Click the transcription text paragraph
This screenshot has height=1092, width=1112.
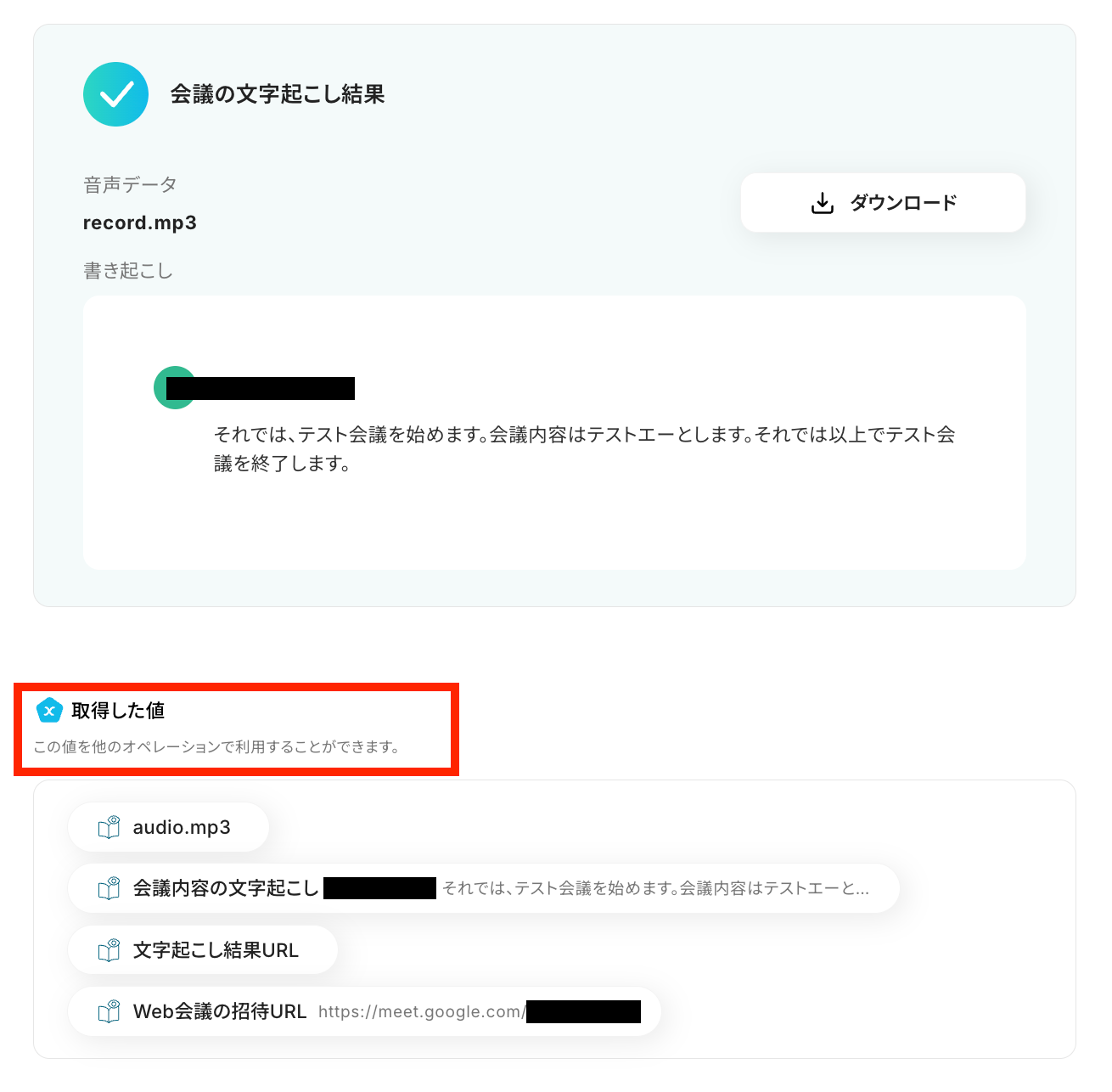tap(584, 448)
